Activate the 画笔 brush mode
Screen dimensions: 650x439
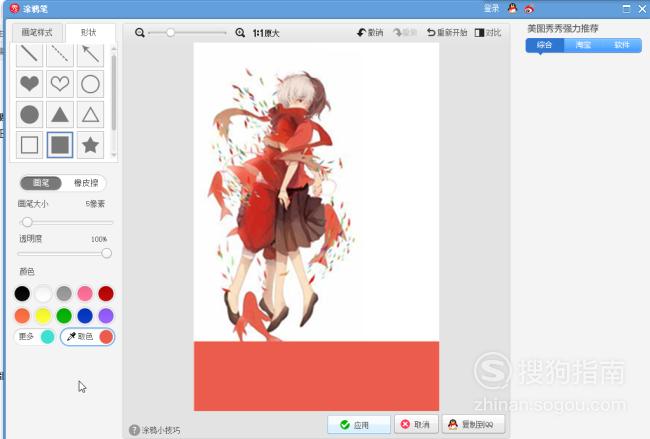[x=41, y=183]
